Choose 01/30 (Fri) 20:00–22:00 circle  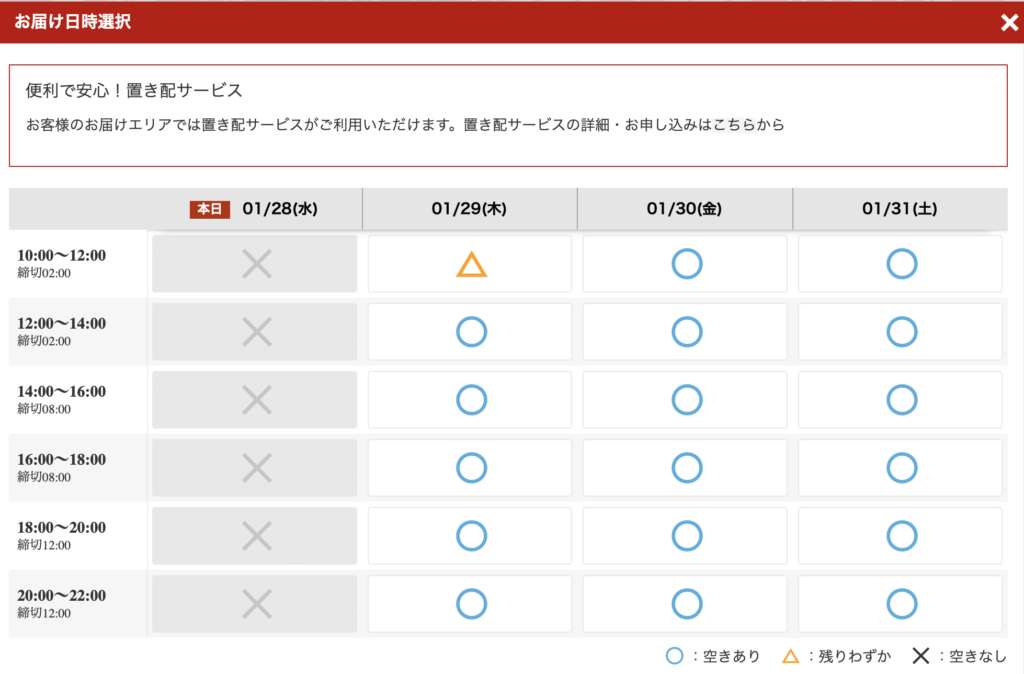686,604
